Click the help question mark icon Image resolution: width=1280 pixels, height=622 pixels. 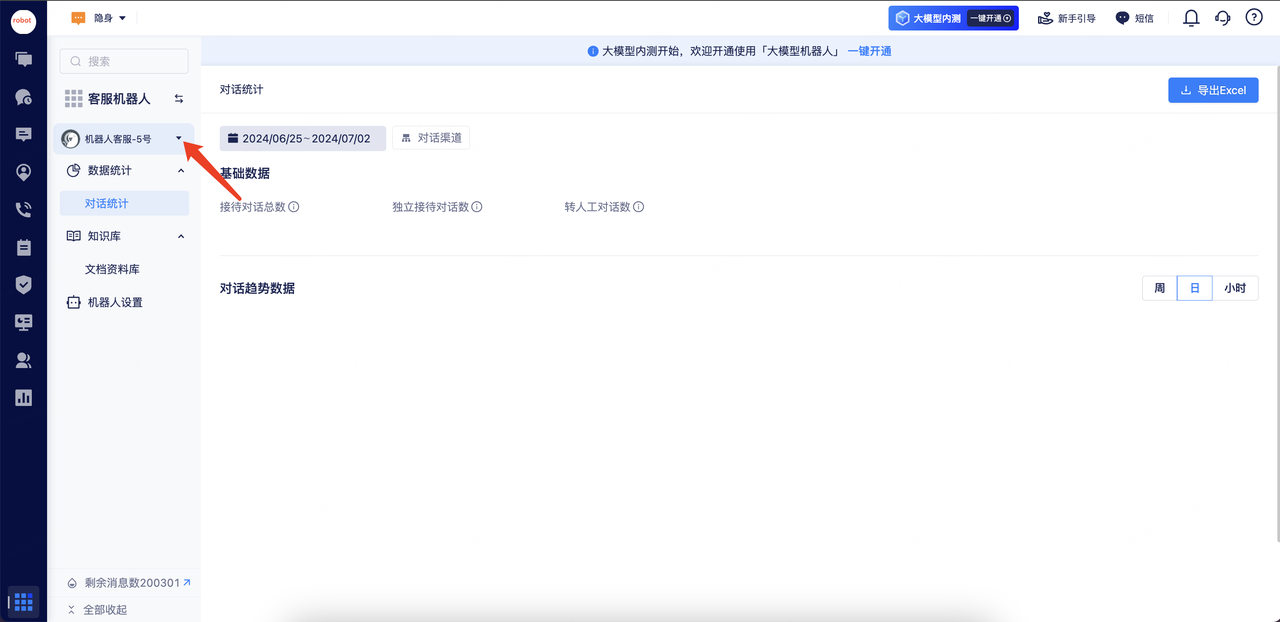tap(1253, 18)
